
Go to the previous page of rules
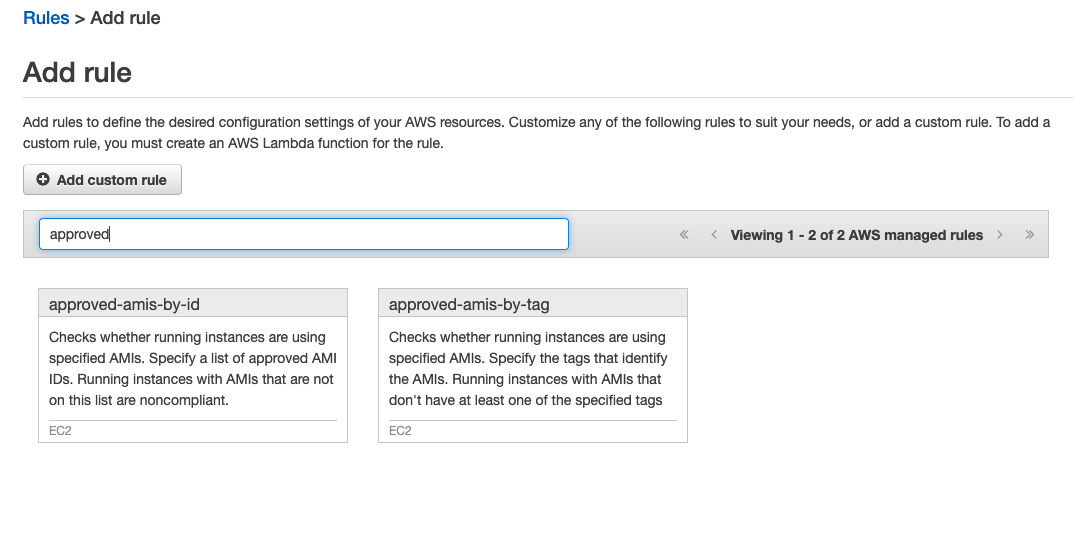714,235
